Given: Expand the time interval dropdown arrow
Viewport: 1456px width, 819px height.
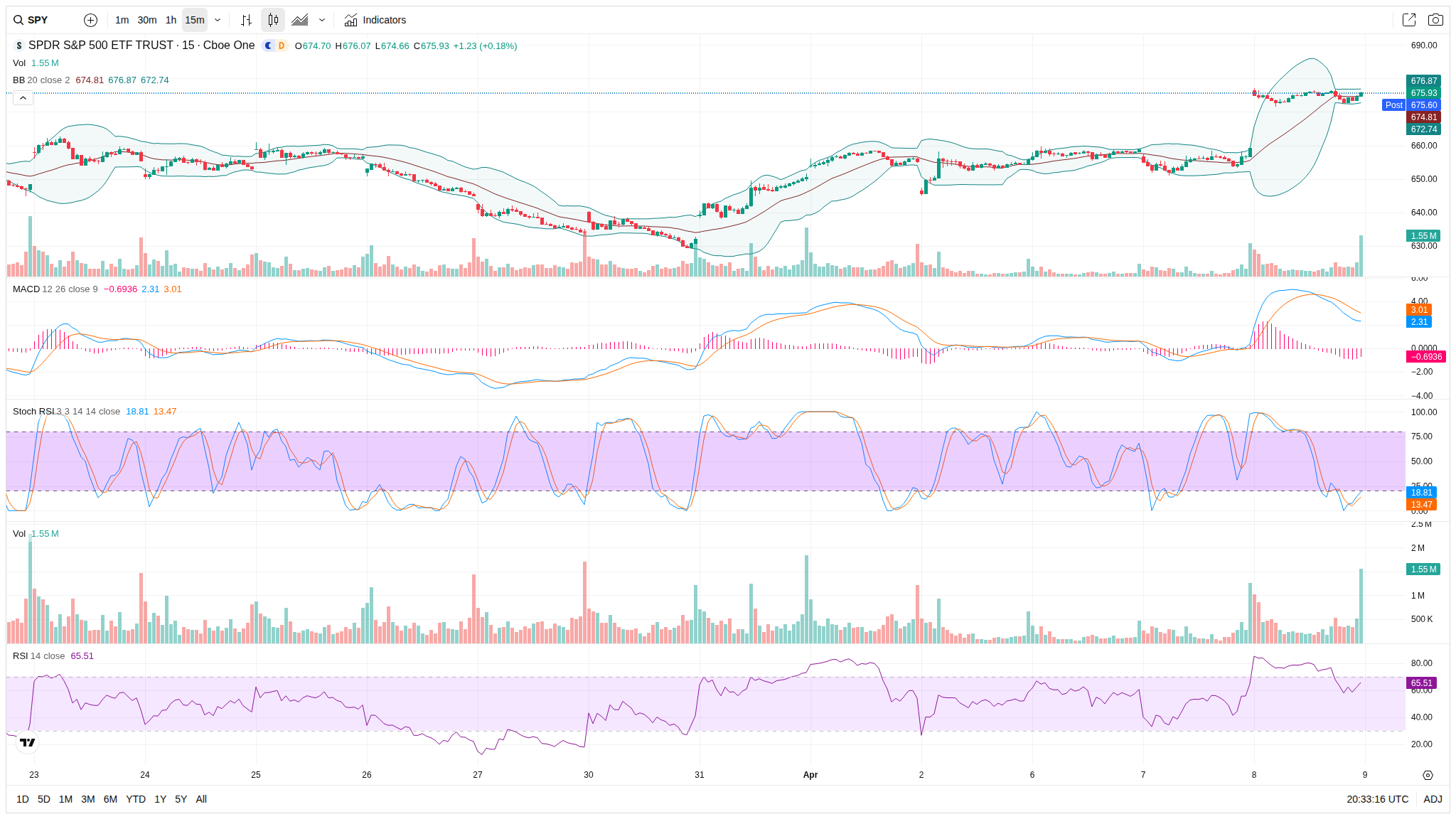Looking at the screenshot, I should [x=218, y=20].
